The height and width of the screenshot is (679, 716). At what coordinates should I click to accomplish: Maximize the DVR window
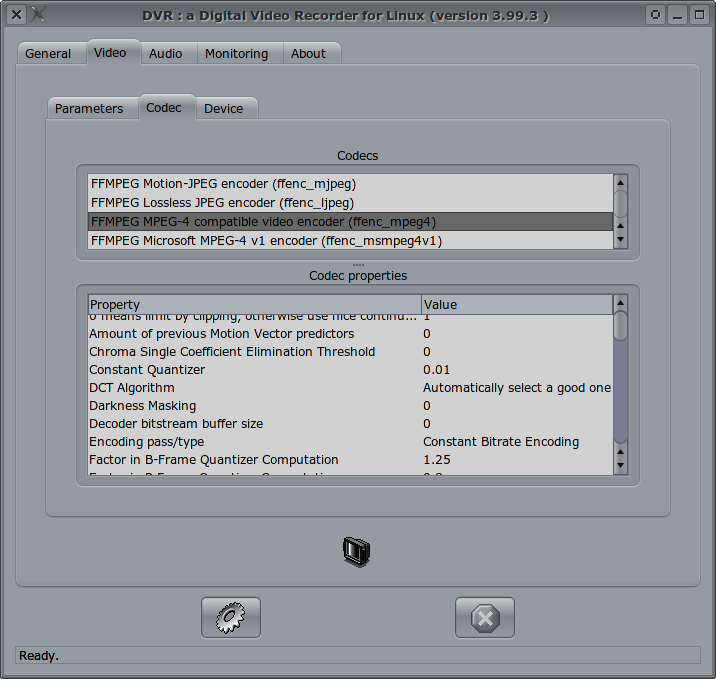[x=700, y=15]
